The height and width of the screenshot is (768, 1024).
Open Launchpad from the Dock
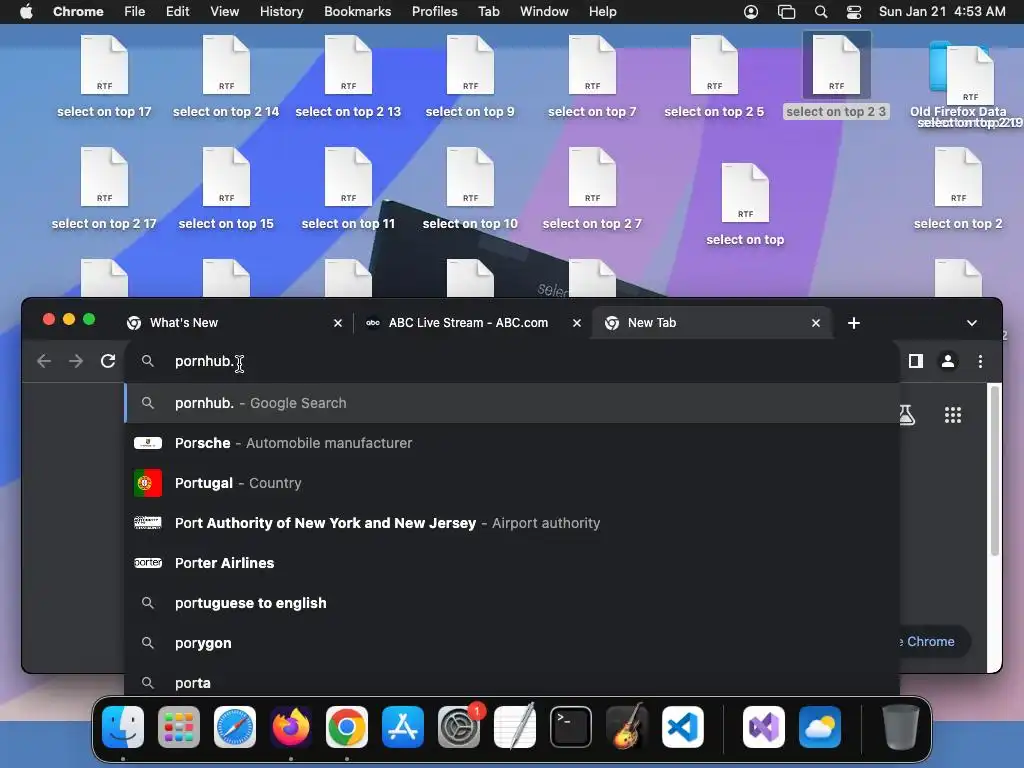(179, 727)
